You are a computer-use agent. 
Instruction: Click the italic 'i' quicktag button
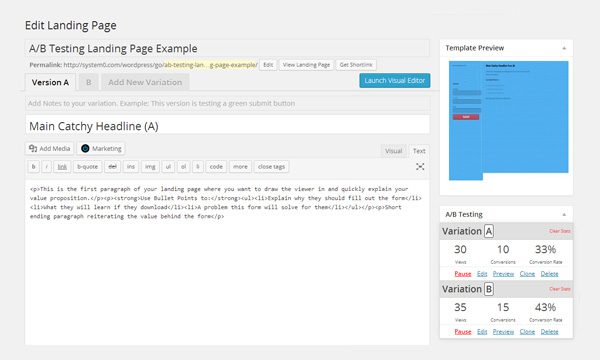click(x=46, y=167)
